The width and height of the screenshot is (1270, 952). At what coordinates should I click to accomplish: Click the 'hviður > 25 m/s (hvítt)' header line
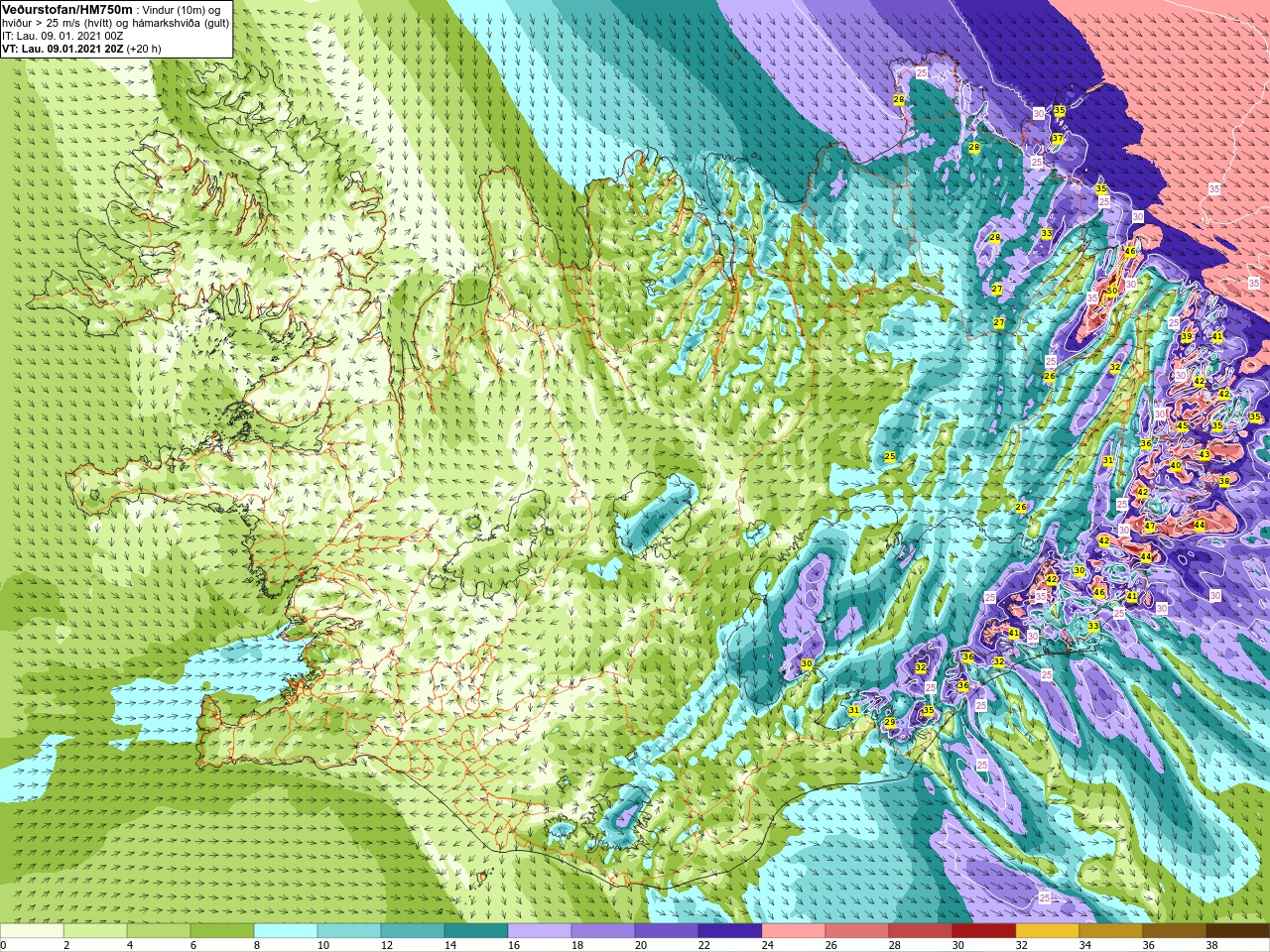[59, 23]
